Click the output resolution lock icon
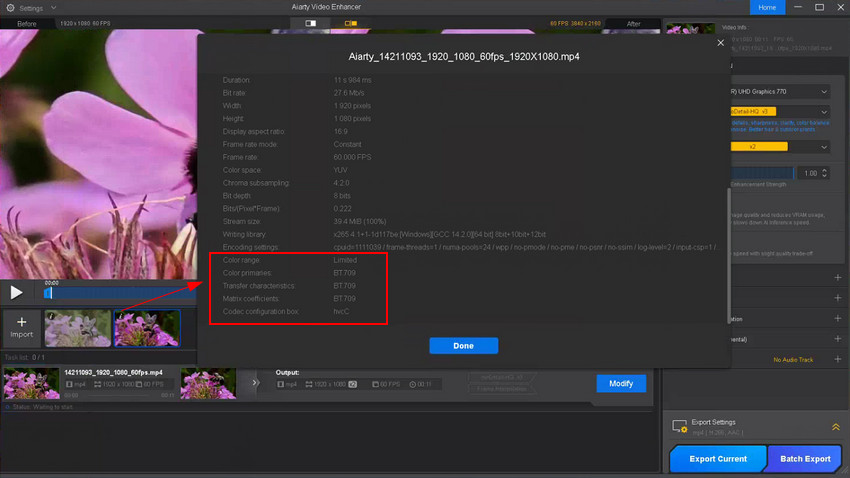 [353, 384]
